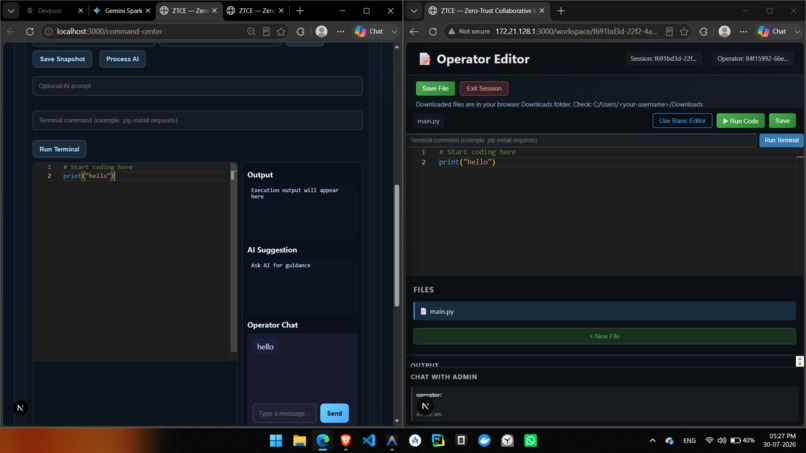Click the Next.js dev indicator in command center
The image size is (806, 453).
pyautogui.click(x=20, y=408)
